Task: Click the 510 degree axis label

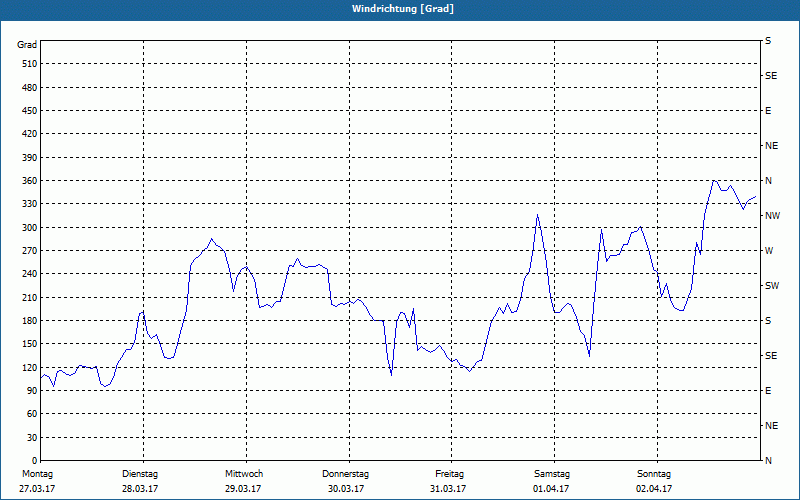Action: [30, 64]
